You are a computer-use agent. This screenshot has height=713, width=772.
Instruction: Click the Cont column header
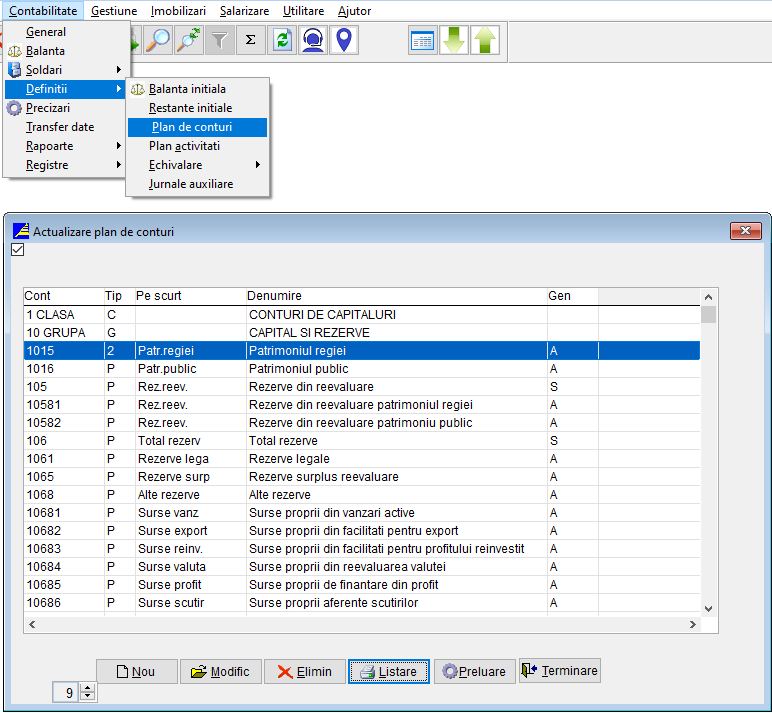[x=64, y=296]
